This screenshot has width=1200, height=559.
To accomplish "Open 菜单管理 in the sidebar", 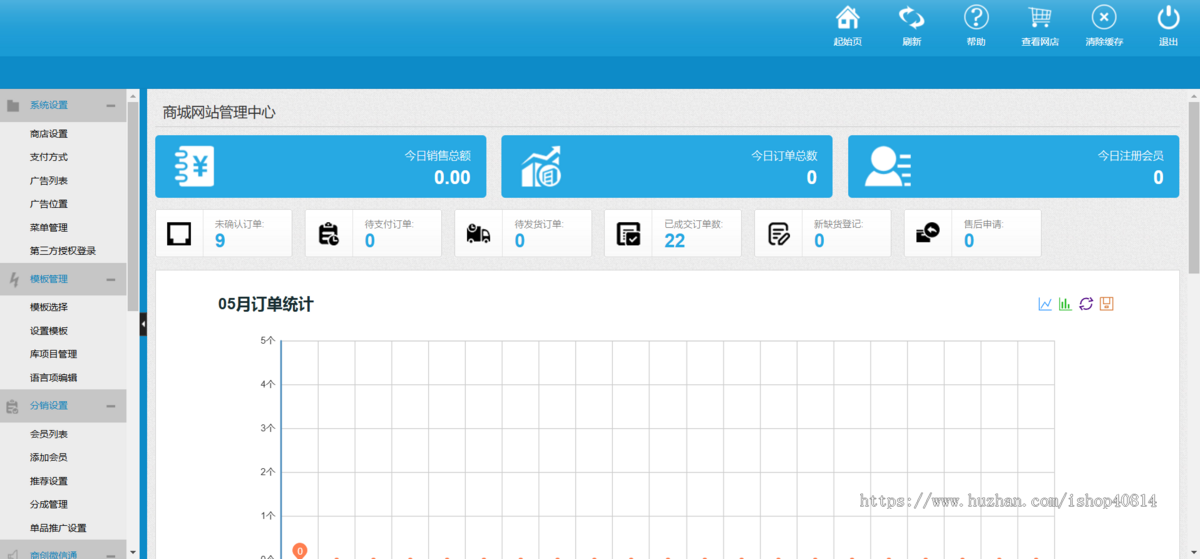I will pyautogui.click(x=49, y=228).
